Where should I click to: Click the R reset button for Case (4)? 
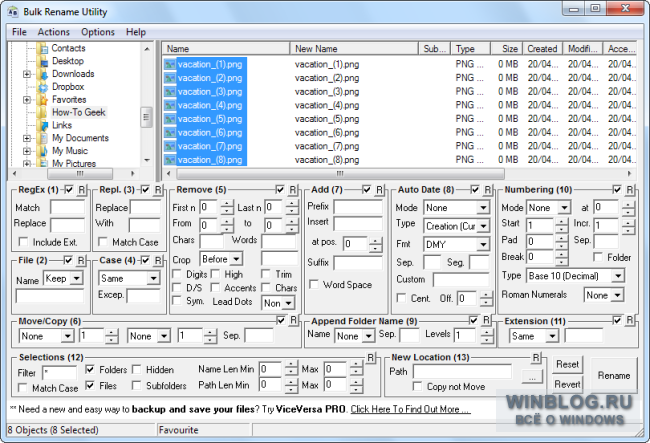158,260
